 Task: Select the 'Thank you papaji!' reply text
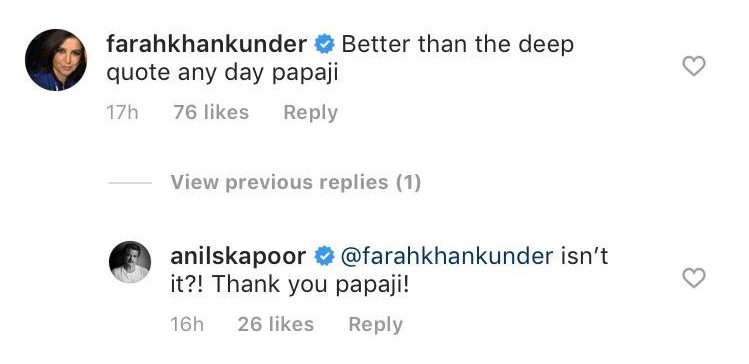(x=310, y=285)
